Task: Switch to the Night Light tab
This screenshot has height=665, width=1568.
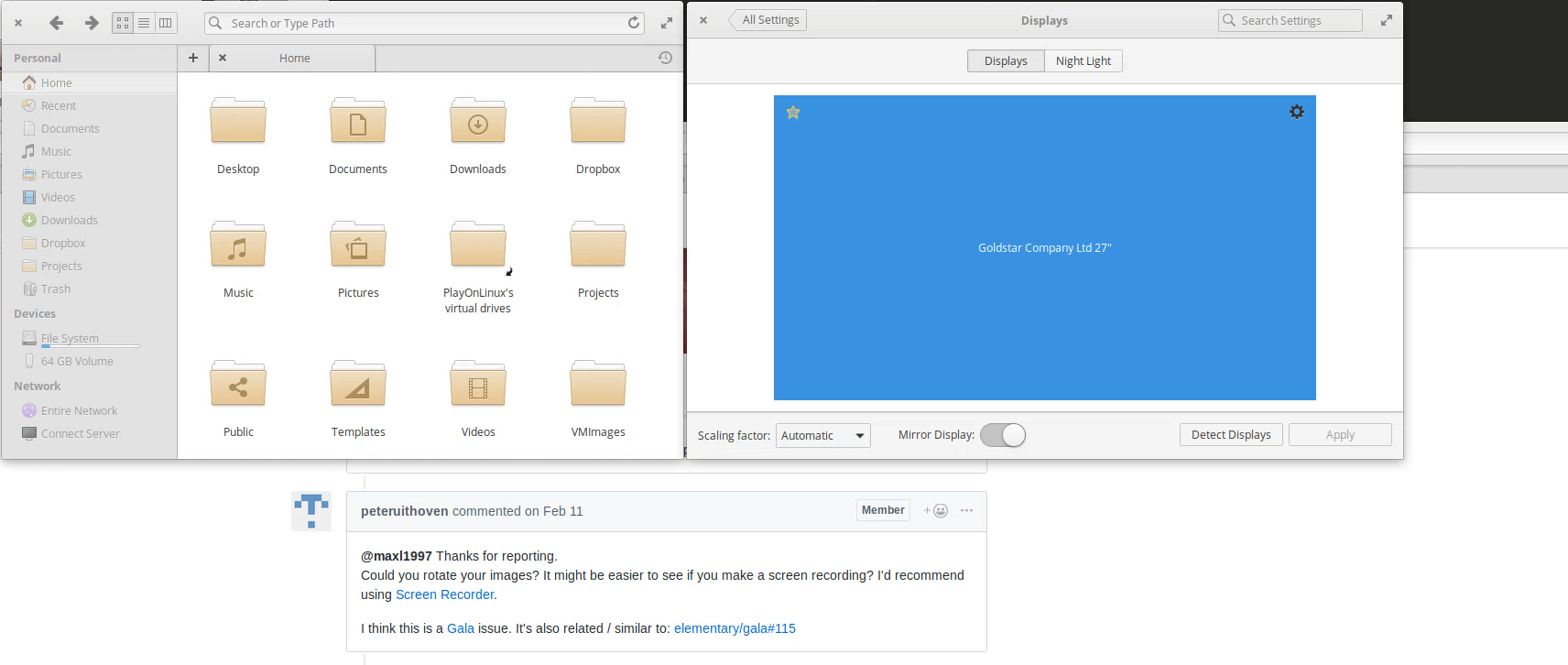Action: tap(1083, 61)
